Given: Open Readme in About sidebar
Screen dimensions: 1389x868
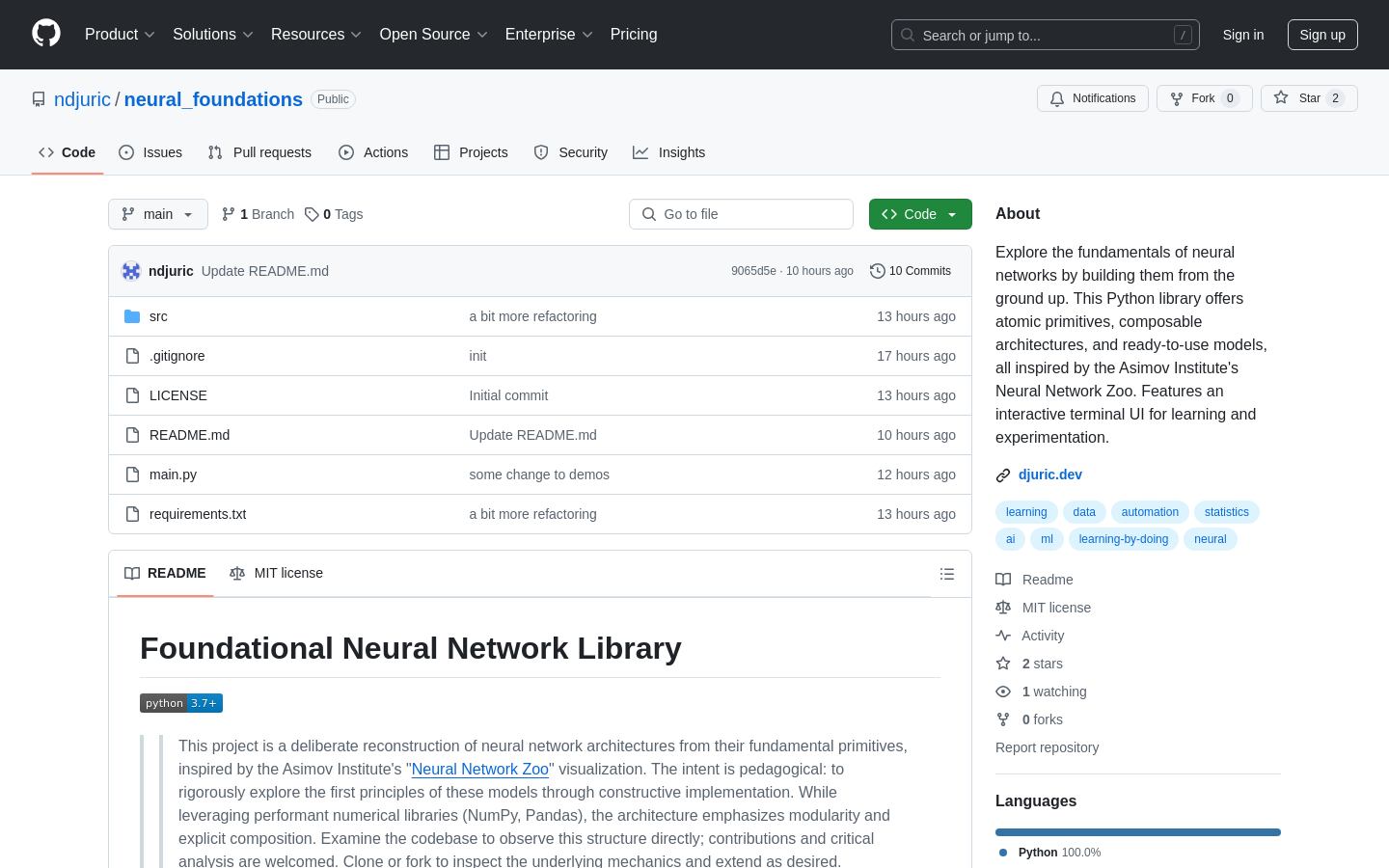Looking at the screenshot, I should [x=1034, y=580].
